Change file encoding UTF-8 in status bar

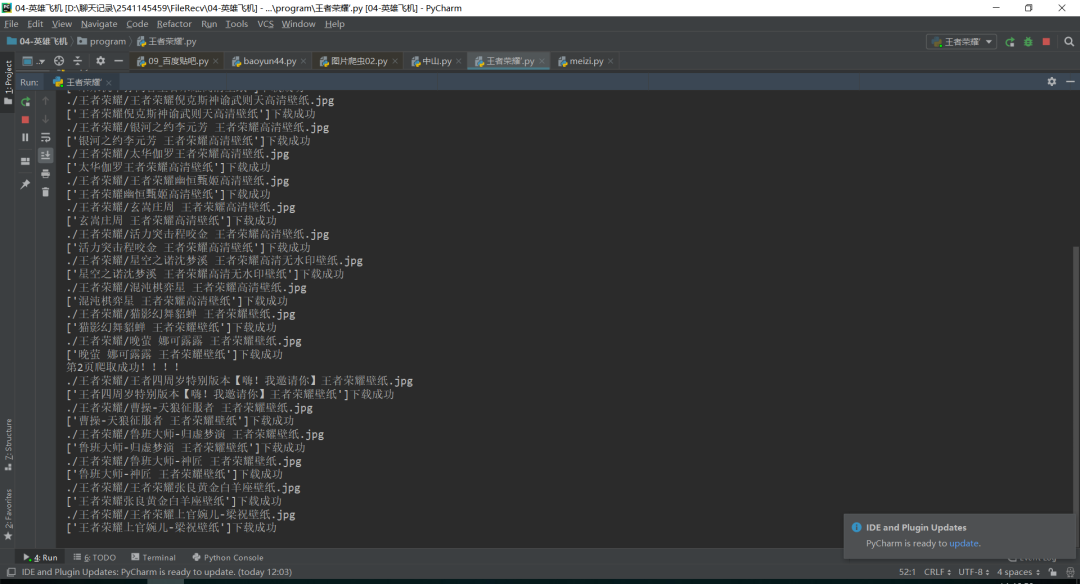pos(973,572)
